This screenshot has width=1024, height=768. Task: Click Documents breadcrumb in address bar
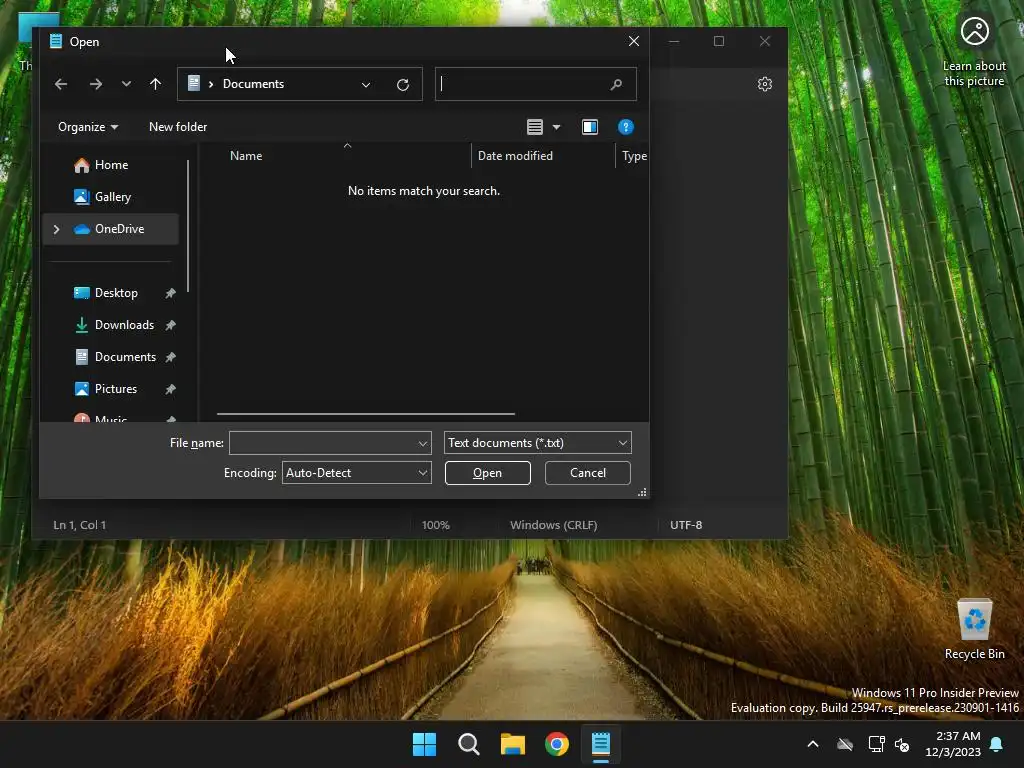(x=253, y=84)
